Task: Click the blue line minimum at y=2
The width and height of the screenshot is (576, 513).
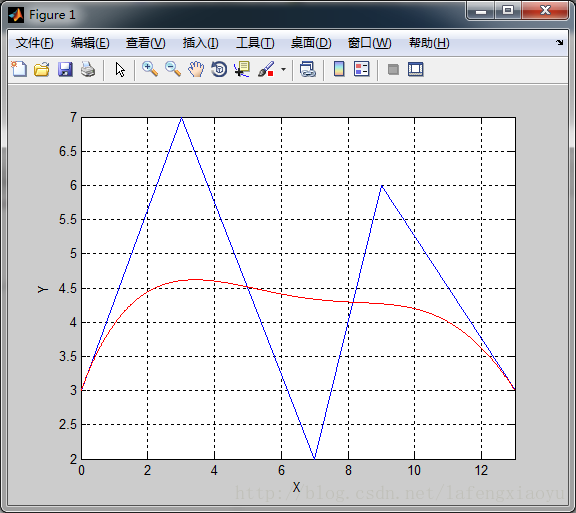Action: (x=314, y=458)
